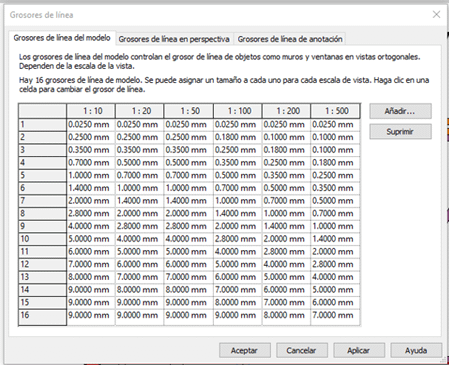Image resolution: width=449 pixels, height=365 pixels.
Task: Select the 1 : 500 column header
Action: 335,111
